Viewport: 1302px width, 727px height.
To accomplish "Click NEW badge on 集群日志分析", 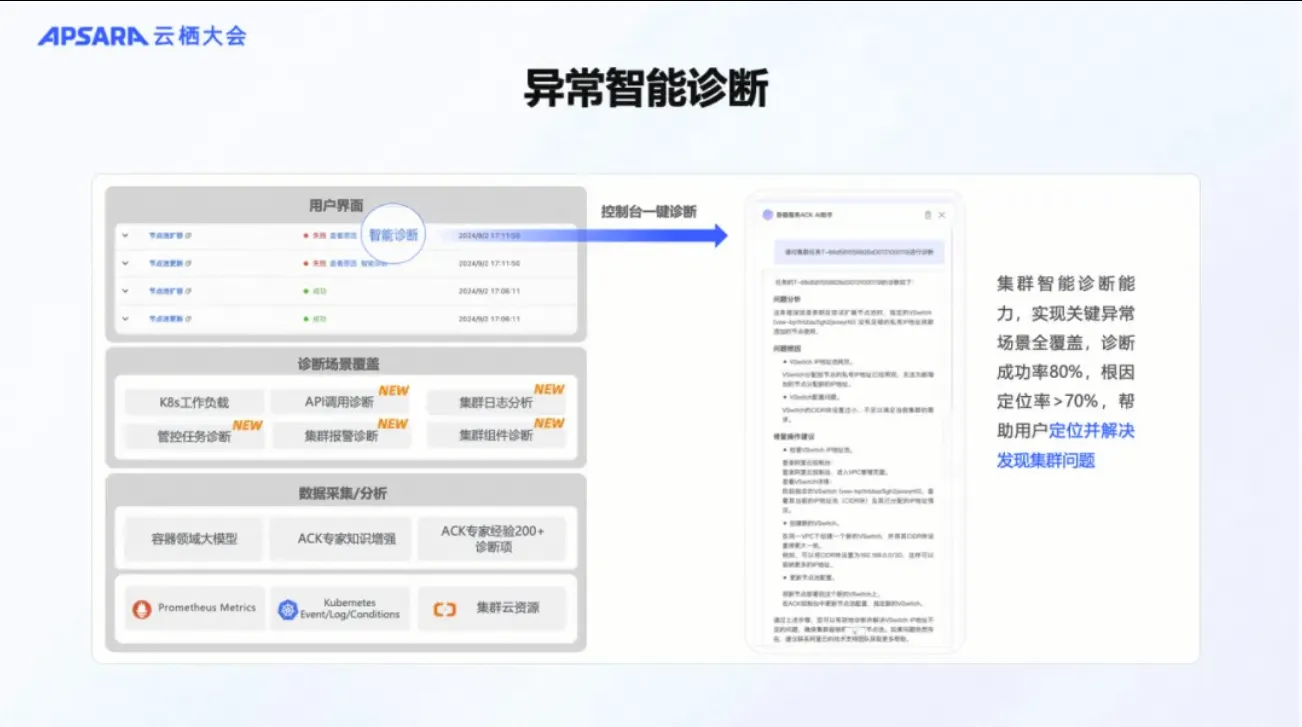I will tap(549, 389).
